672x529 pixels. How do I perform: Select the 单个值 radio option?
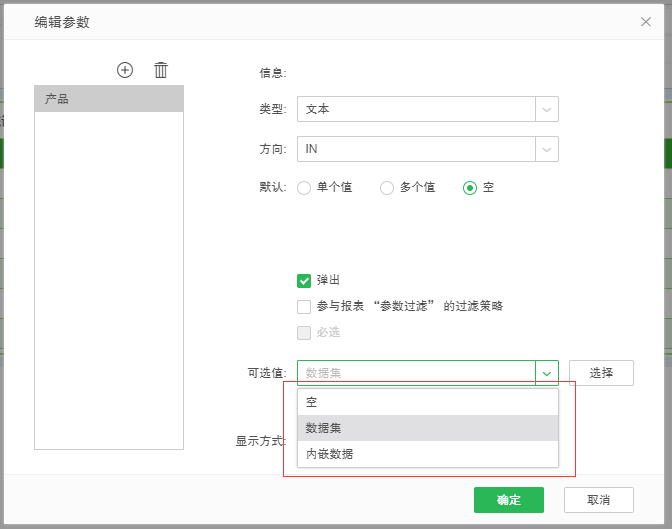304,188
